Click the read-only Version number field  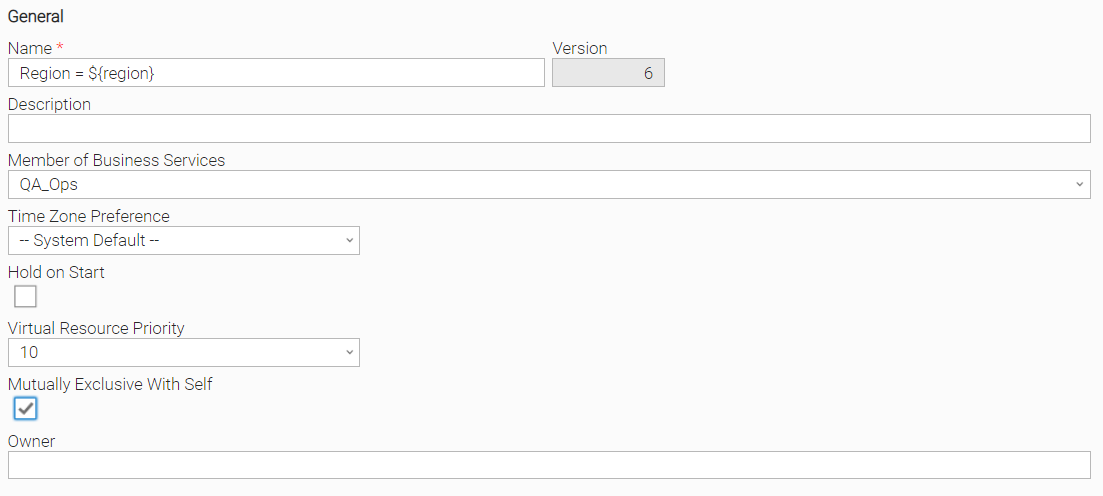coord(608,73)
